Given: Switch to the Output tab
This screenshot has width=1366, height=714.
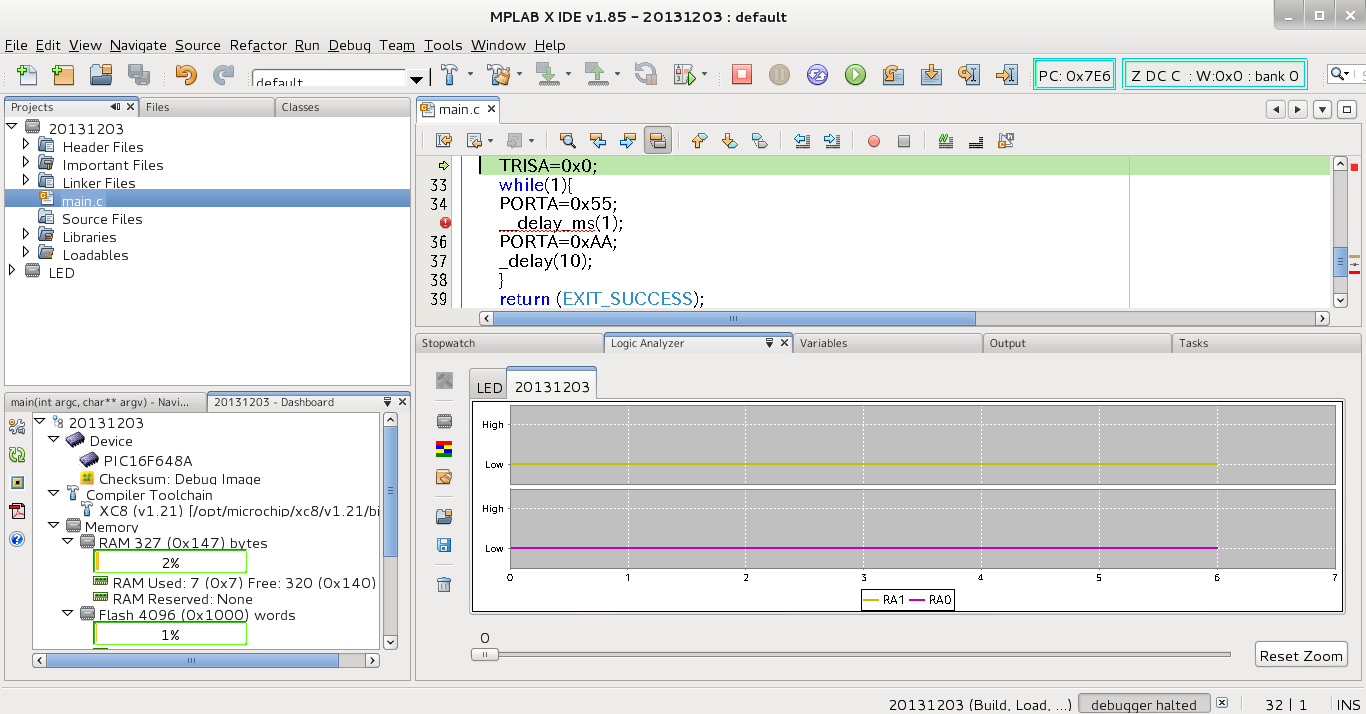Looking at the screenshot, I should tap(1076, 343).
